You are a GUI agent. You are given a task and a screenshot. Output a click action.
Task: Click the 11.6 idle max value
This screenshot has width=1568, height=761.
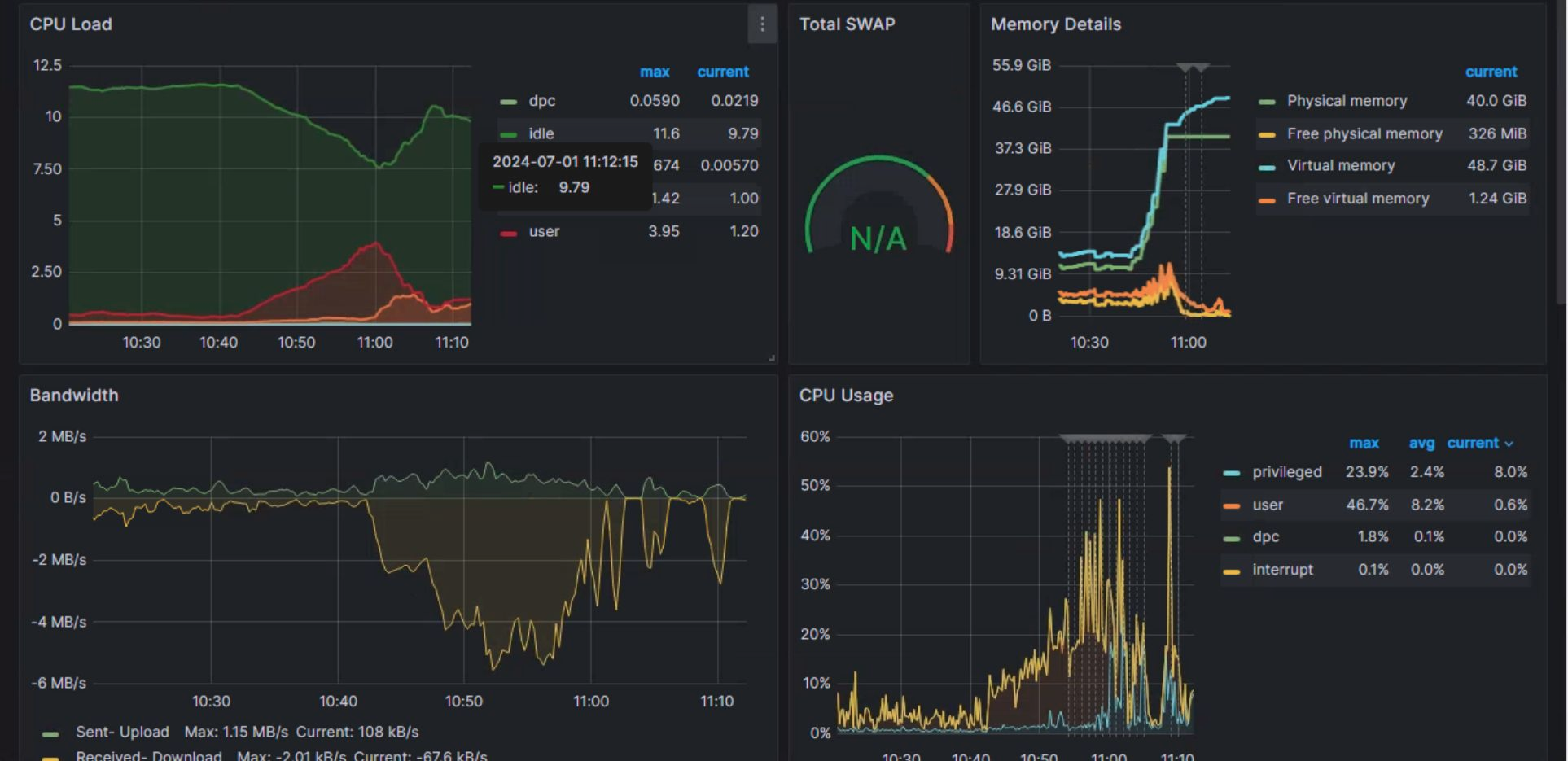(666, 133)
